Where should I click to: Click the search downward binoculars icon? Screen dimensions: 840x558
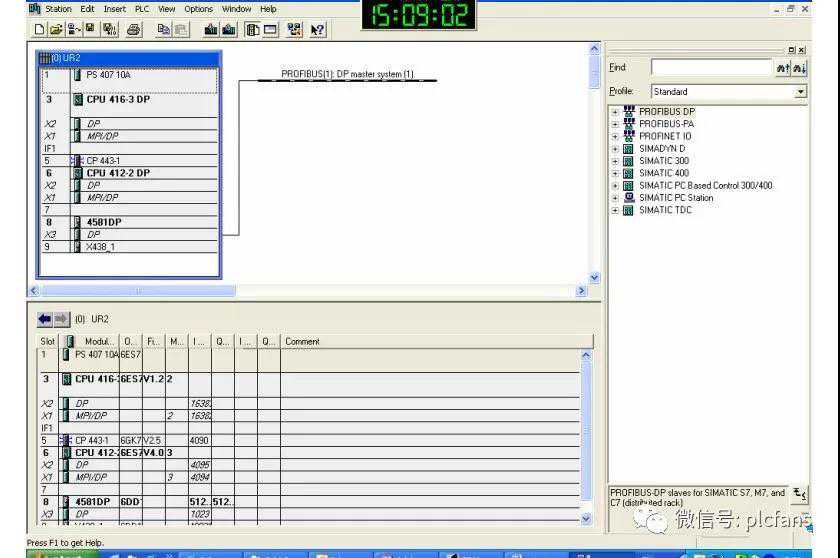tap(799, 67)
